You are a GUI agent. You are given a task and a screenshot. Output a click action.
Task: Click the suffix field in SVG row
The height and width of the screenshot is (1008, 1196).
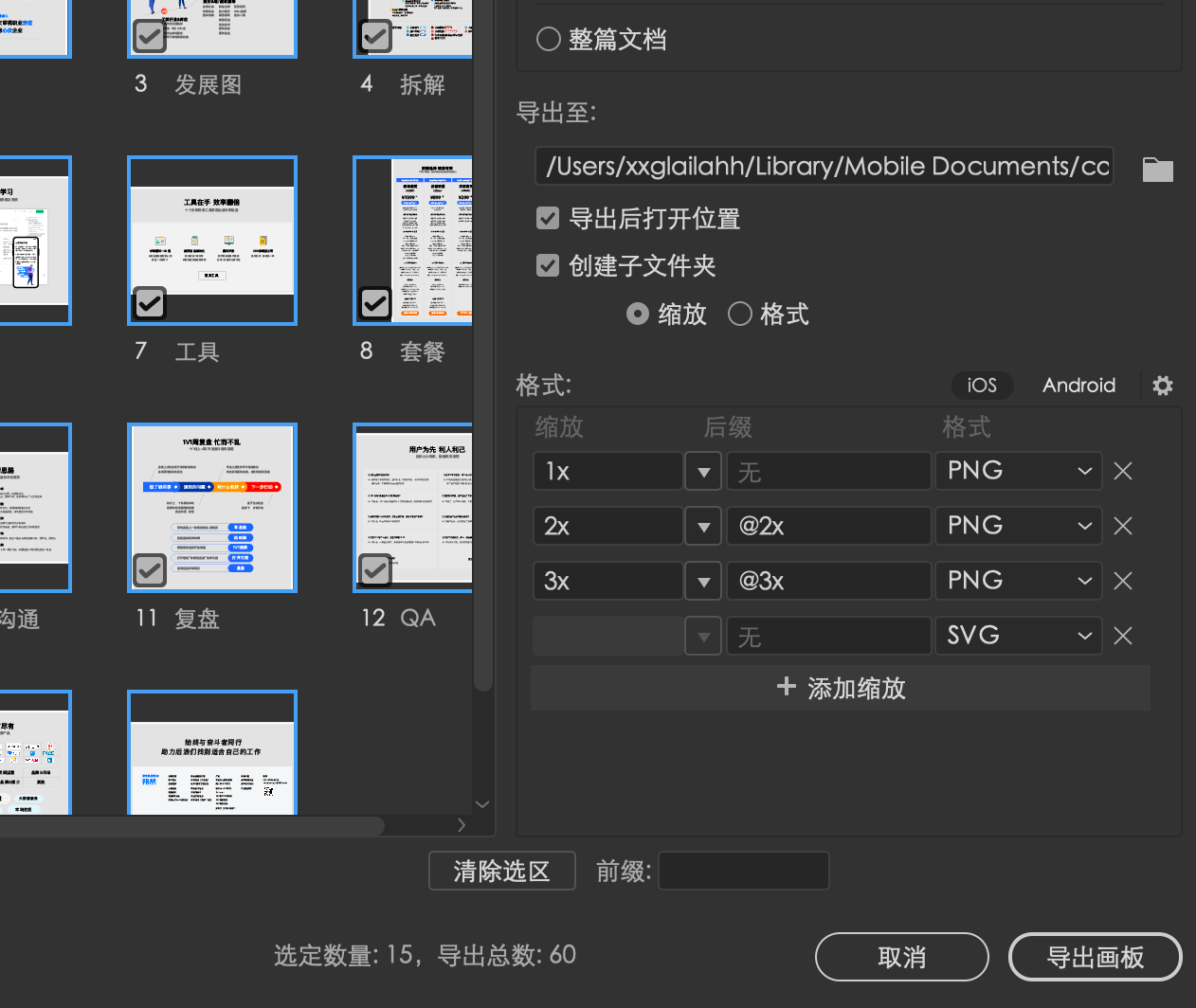[829, 636]
